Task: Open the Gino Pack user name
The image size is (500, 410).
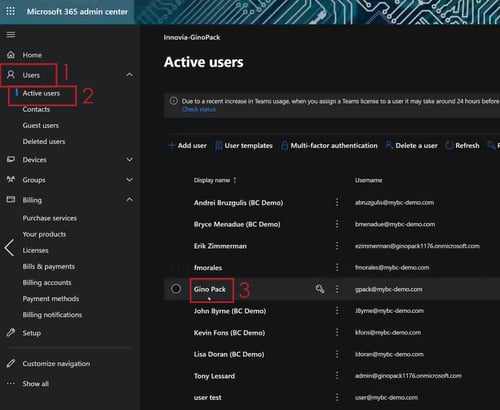Action: pyautogui.click(x=210, y=289)
